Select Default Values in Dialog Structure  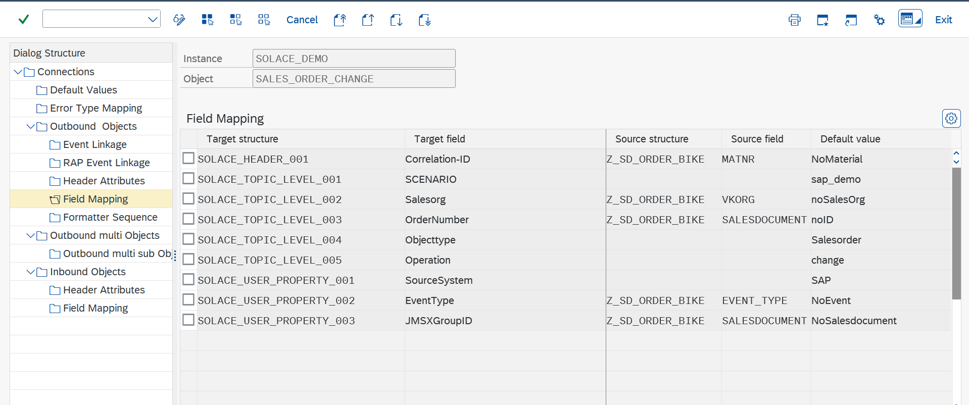(x=83, y=90)
